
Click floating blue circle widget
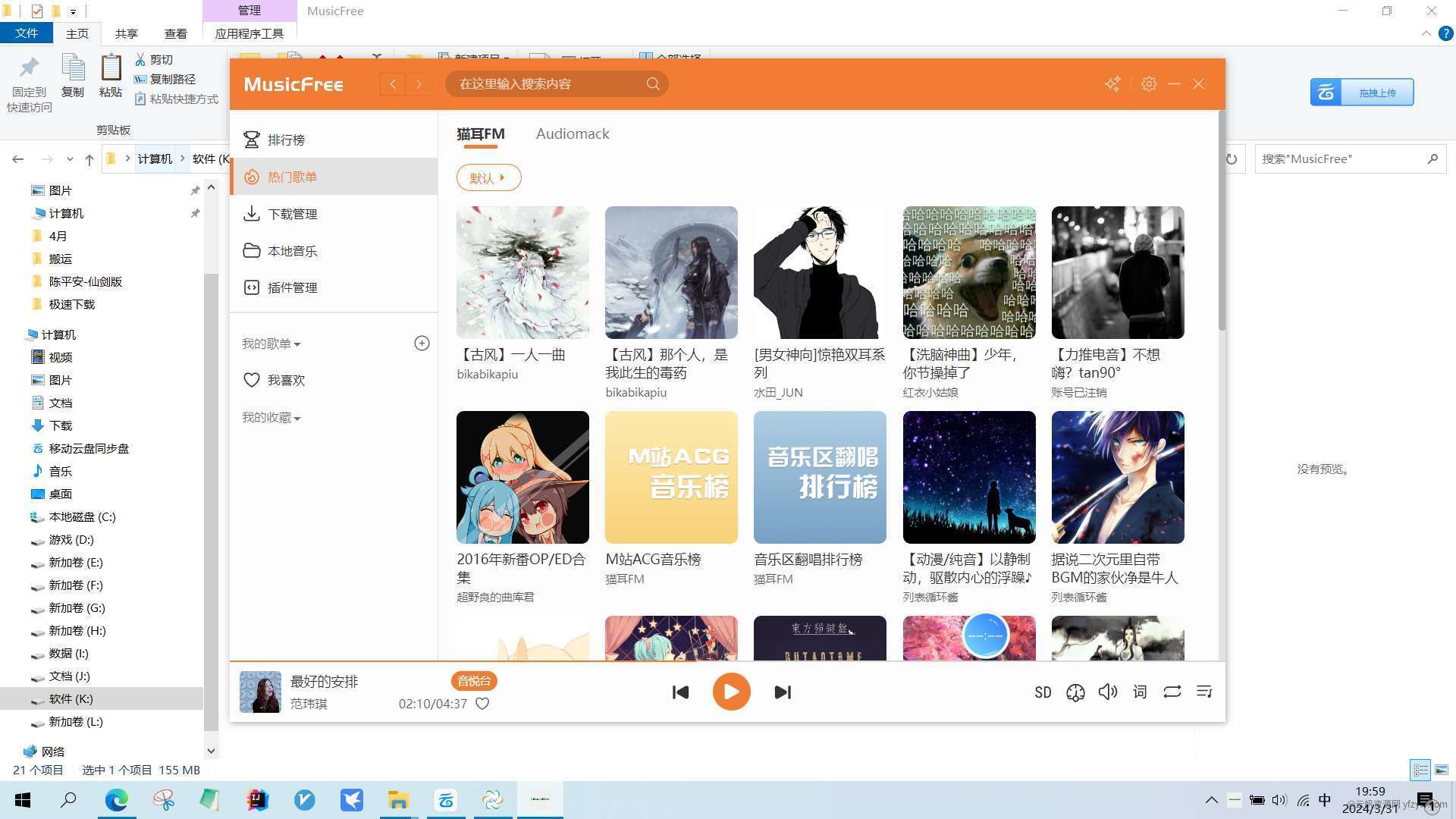click(985, 635)
